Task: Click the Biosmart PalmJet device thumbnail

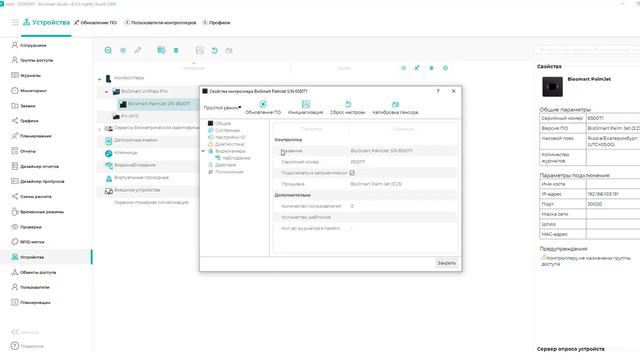Action: coord(552,87)
